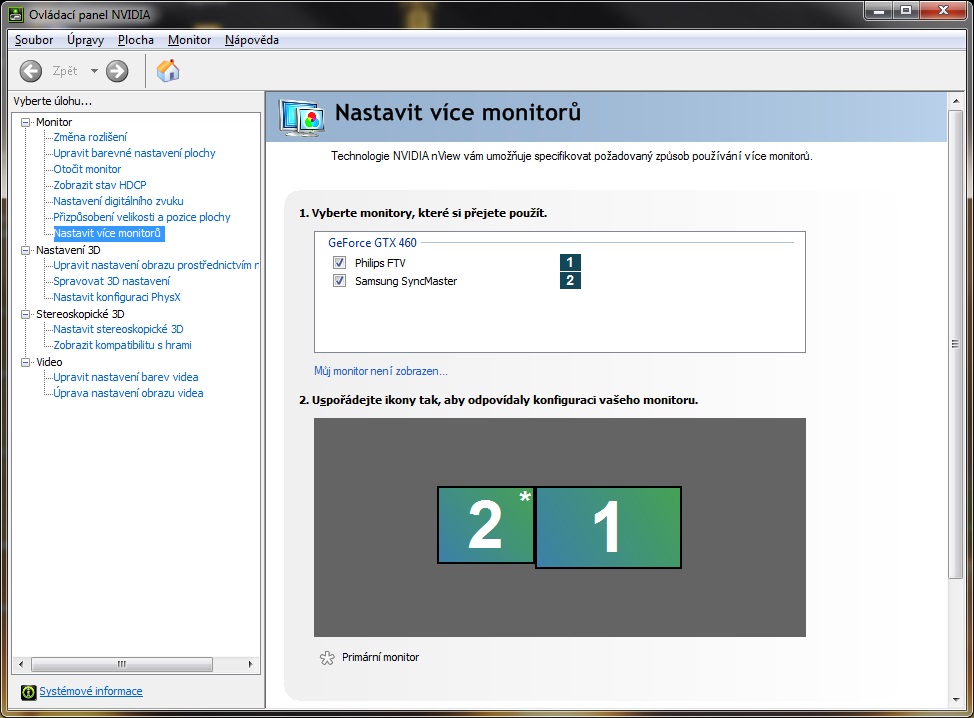This screenshot has height=718, width=974.
Task: Click the Systémové informace icon
Action: [28, 692]
